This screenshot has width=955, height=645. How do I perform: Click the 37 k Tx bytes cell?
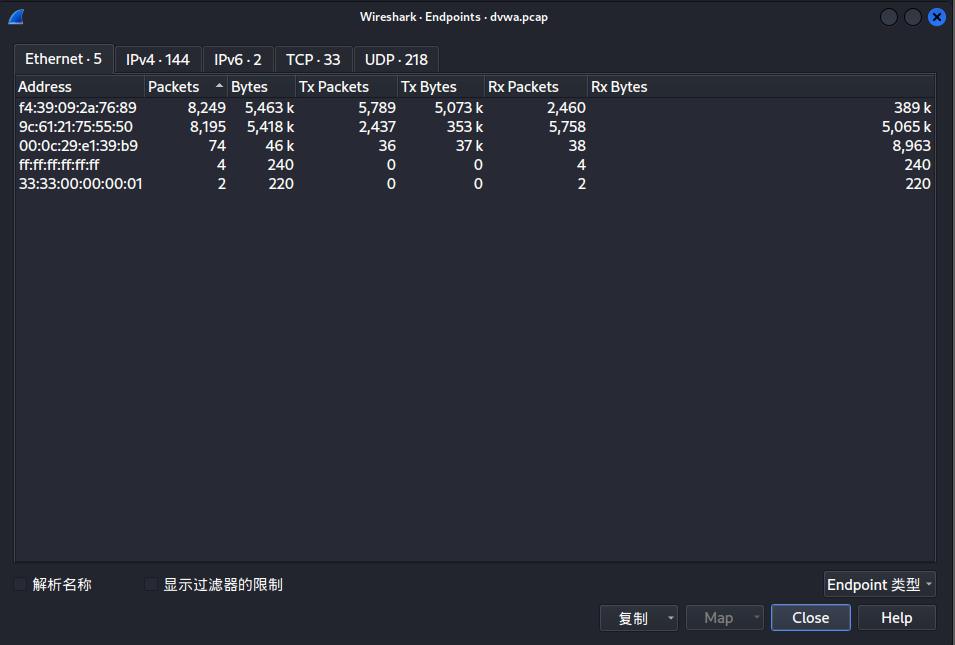point(469,146)
